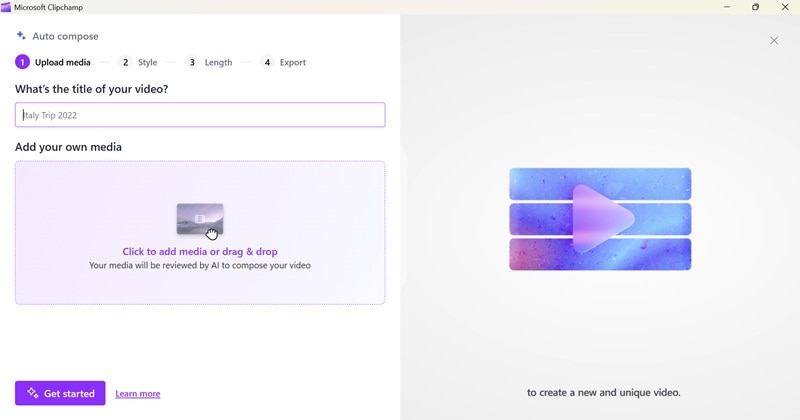Click 'Your media will be reviewed by AI' text

[x=200, y=265]
